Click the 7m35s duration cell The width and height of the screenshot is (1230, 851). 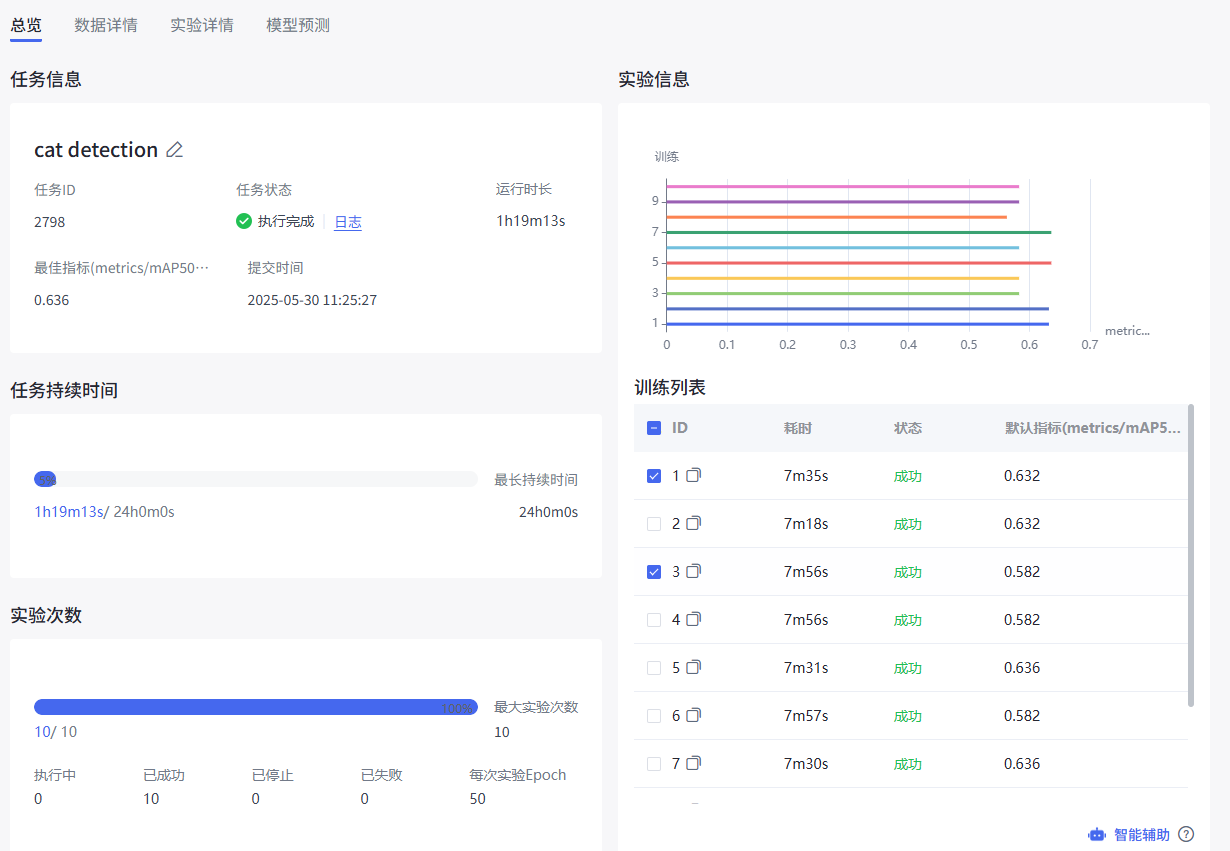click(806, 476)
